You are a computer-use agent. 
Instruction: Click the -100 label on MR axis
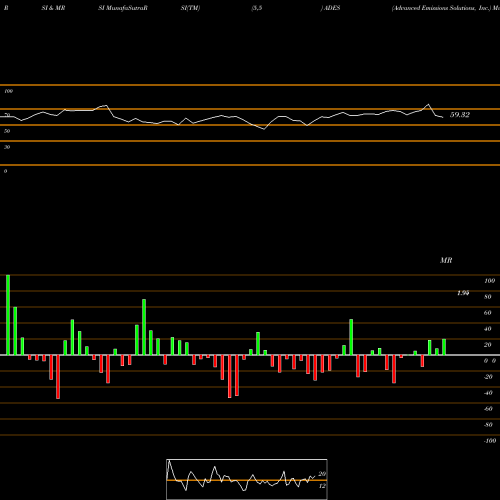tap(490, 441)
